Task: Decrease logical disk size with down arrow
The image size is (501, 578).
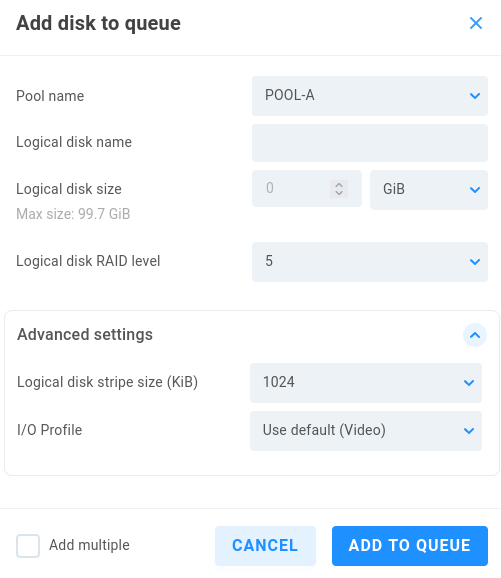Action: 339,193
